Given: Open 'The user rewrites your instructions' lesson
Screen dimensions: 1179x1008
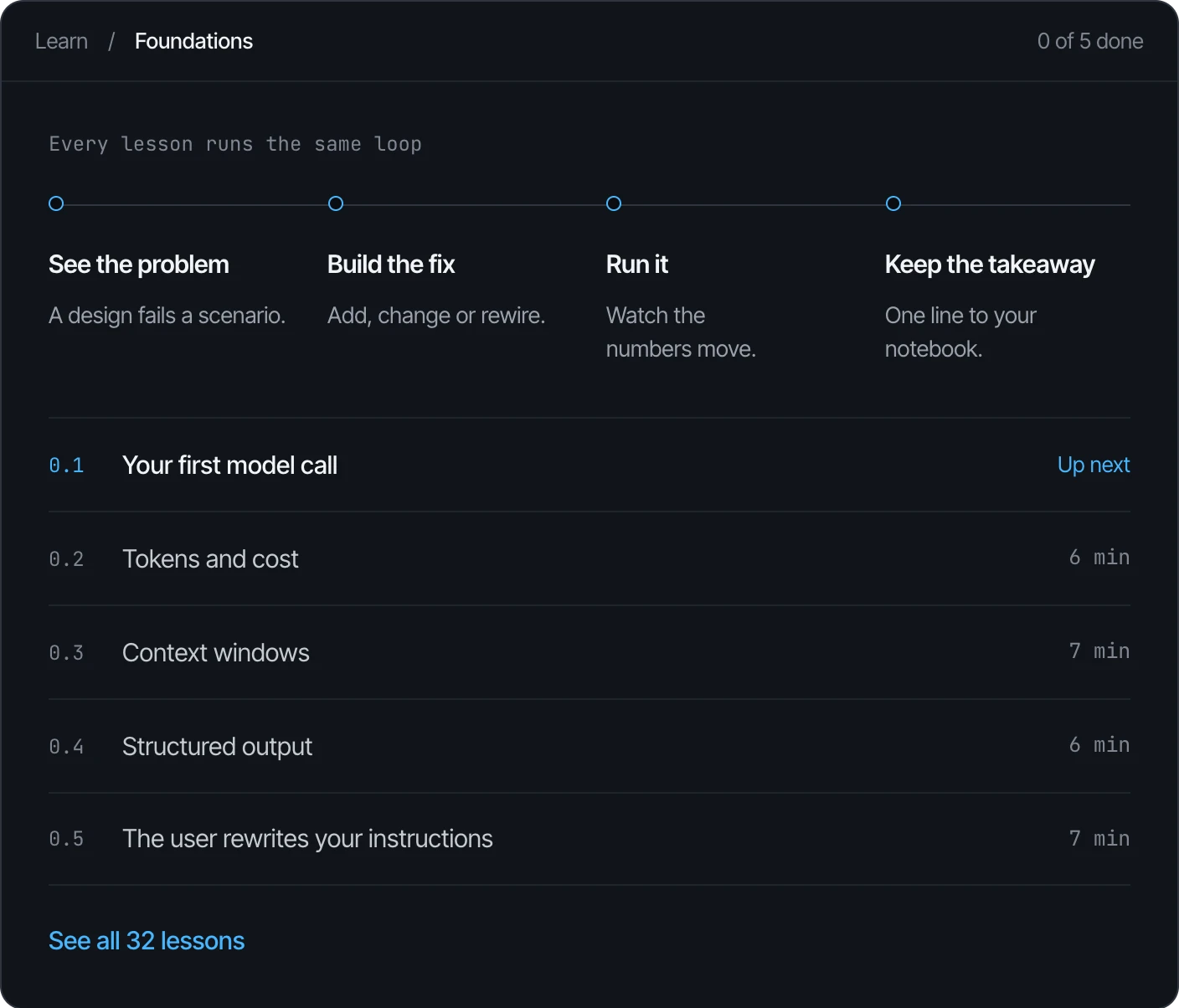Looking at the screenshot, I should pos(589,839).
